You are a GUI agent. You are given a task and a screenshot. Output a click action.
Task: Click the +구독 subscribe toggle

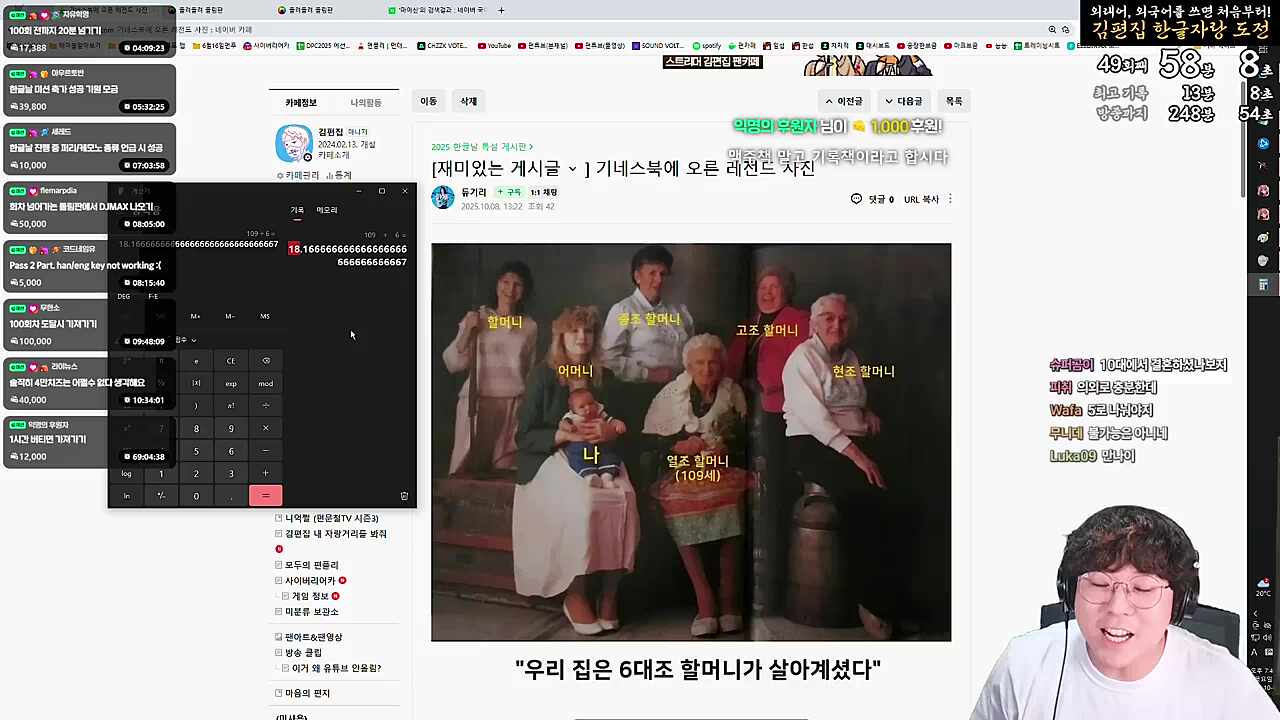coord(509,192)
